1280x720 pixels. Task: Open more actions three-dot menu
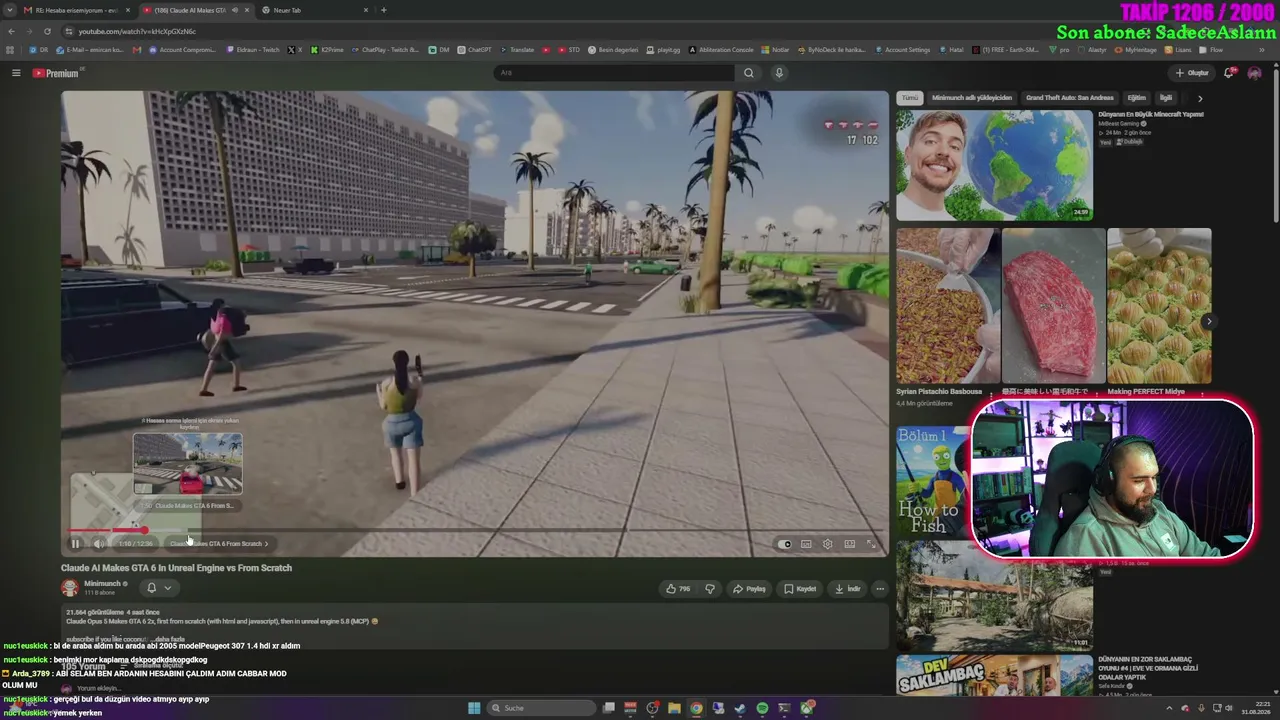880,589
